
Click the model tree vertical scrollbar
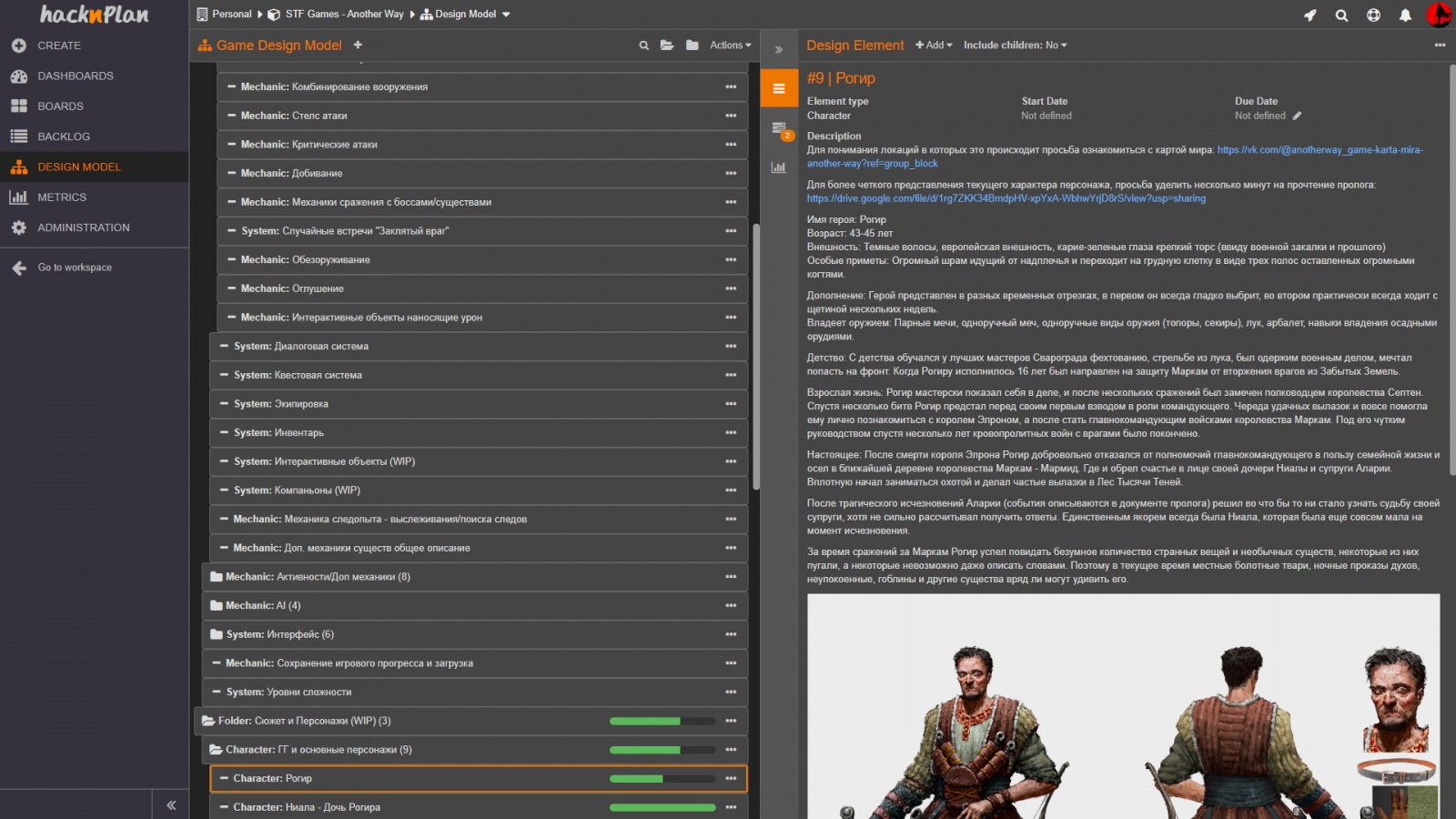[756, 355]
